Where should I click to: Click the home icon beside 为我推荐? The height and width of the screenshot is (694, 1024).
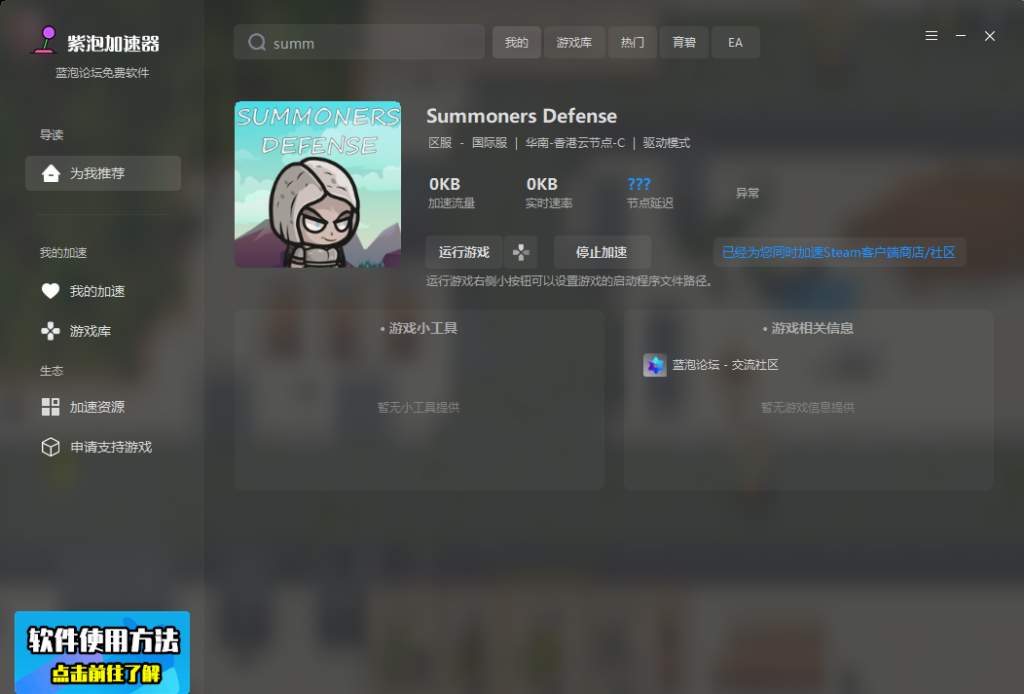[51, 173]
